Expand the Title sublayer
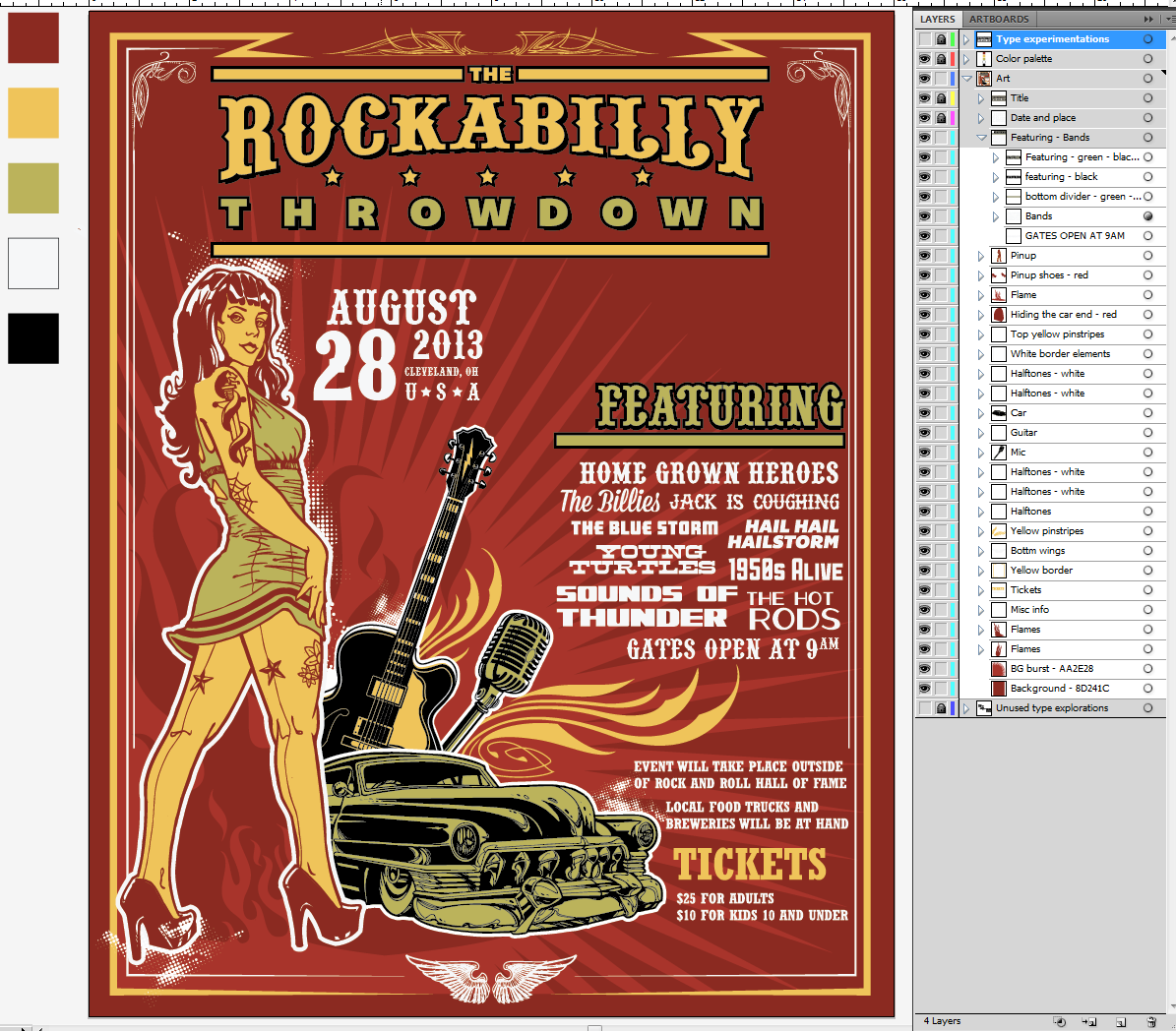This screenshot has width=1176, height=1031. point(981,98)
